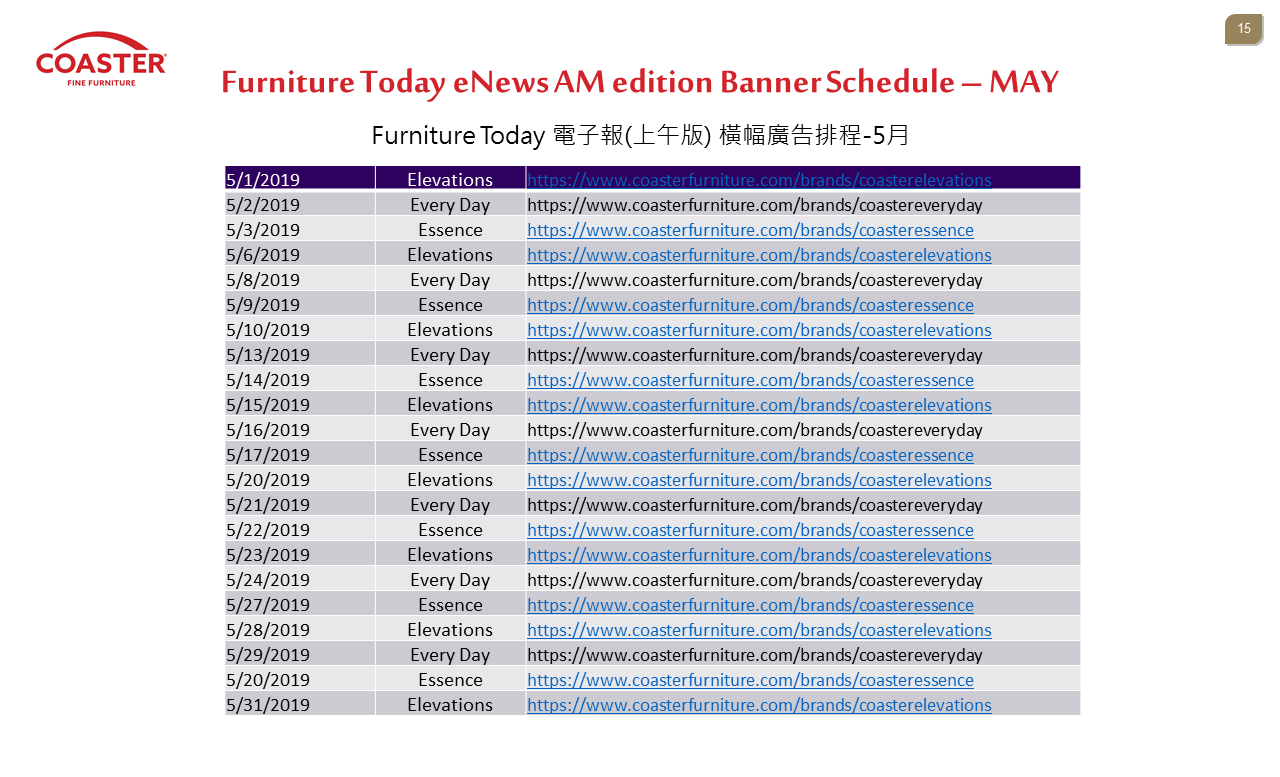
Task: Open the coasterelevations link in the 5/1/2019 row
Action: point(759,180)
